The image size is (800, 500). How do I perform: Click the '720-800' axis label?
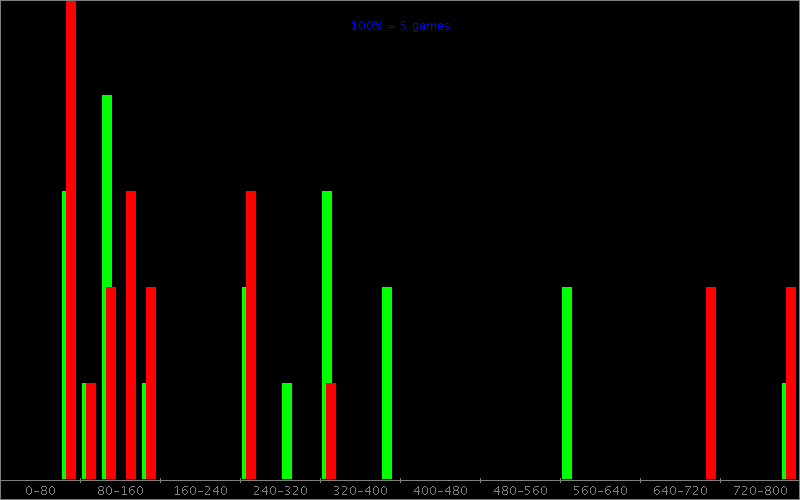(760, 491)
